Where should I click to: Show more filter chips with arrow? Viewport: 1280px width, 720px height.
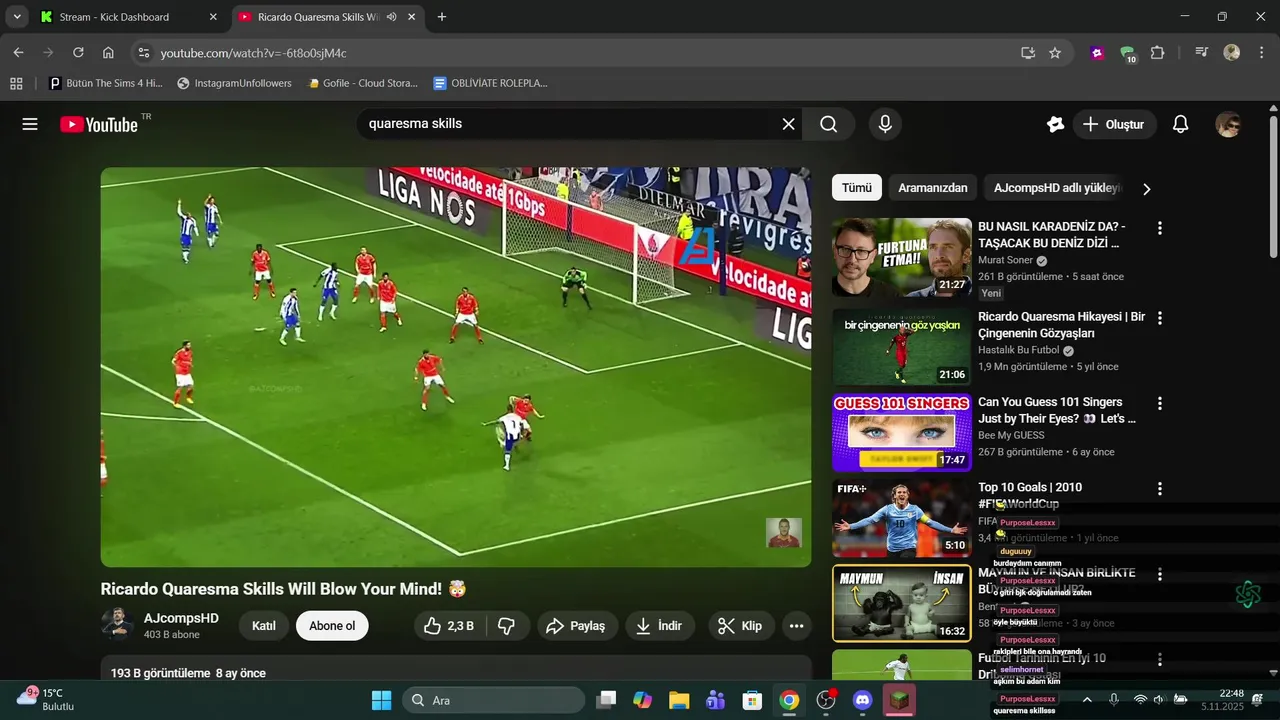(x=1147, y=189)
